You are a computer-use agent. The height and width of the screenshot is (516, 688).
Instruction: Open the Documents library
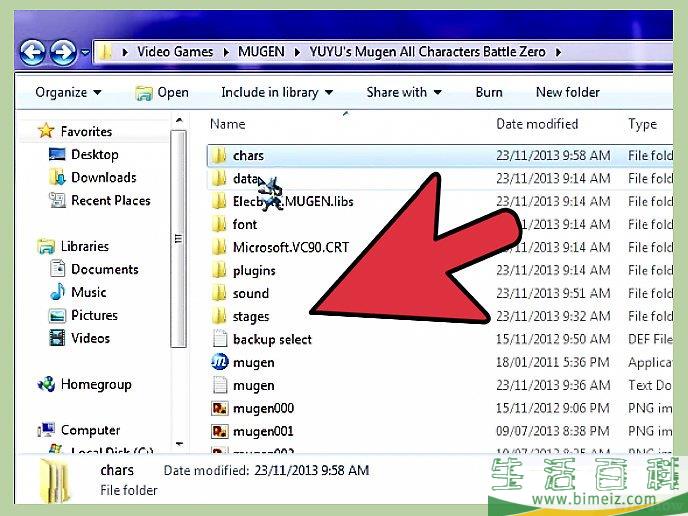pyautogui.click(x=104, y=269)
